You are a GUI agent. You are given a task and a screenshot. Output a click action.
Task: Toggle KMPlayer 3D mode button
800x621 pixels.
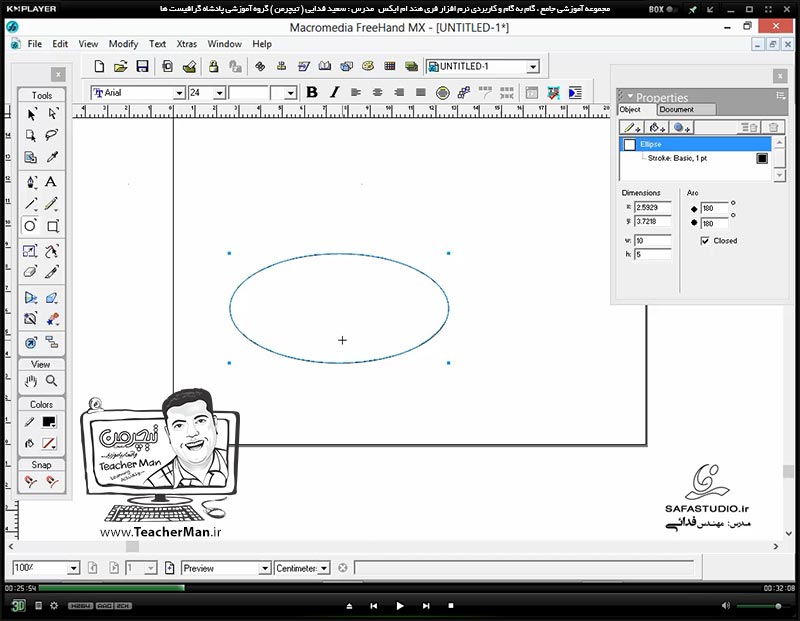click(18, 606)
